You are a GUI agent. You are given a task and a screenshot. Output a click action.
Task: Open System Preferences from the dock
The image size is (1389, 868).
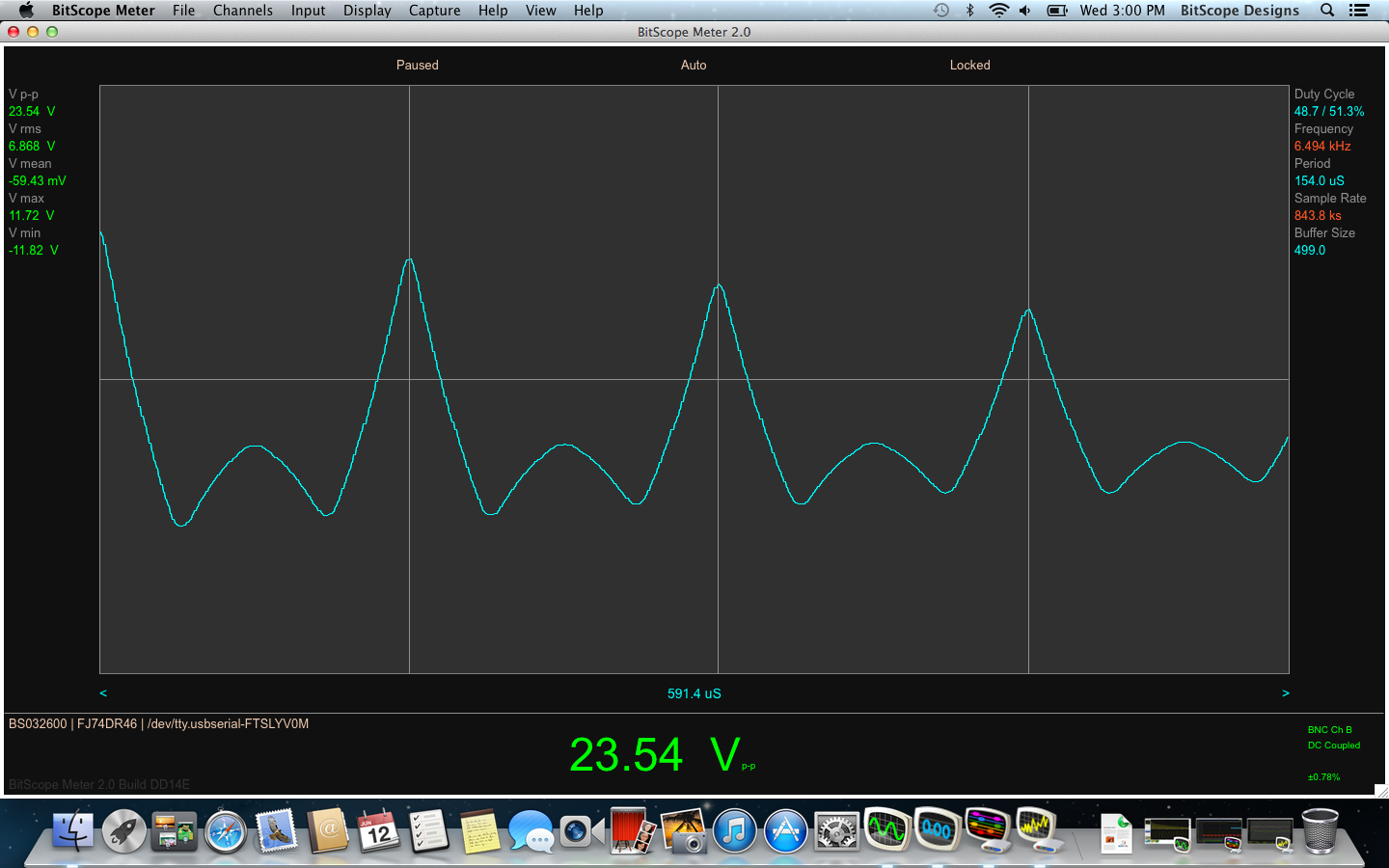836,831
